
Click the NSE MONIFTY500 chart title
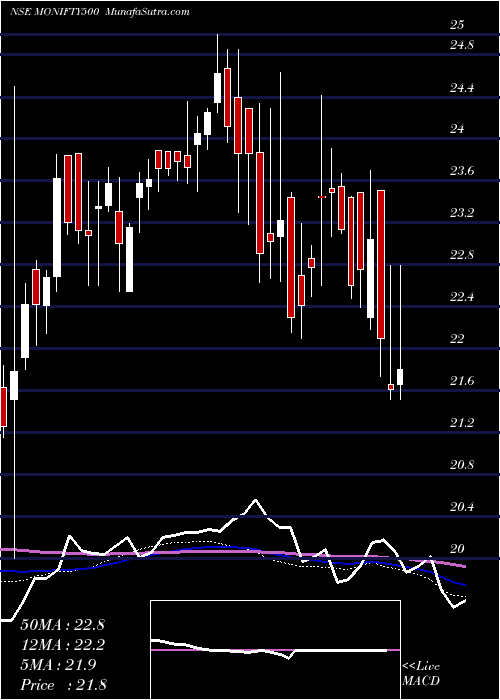[x=55, y=12]
